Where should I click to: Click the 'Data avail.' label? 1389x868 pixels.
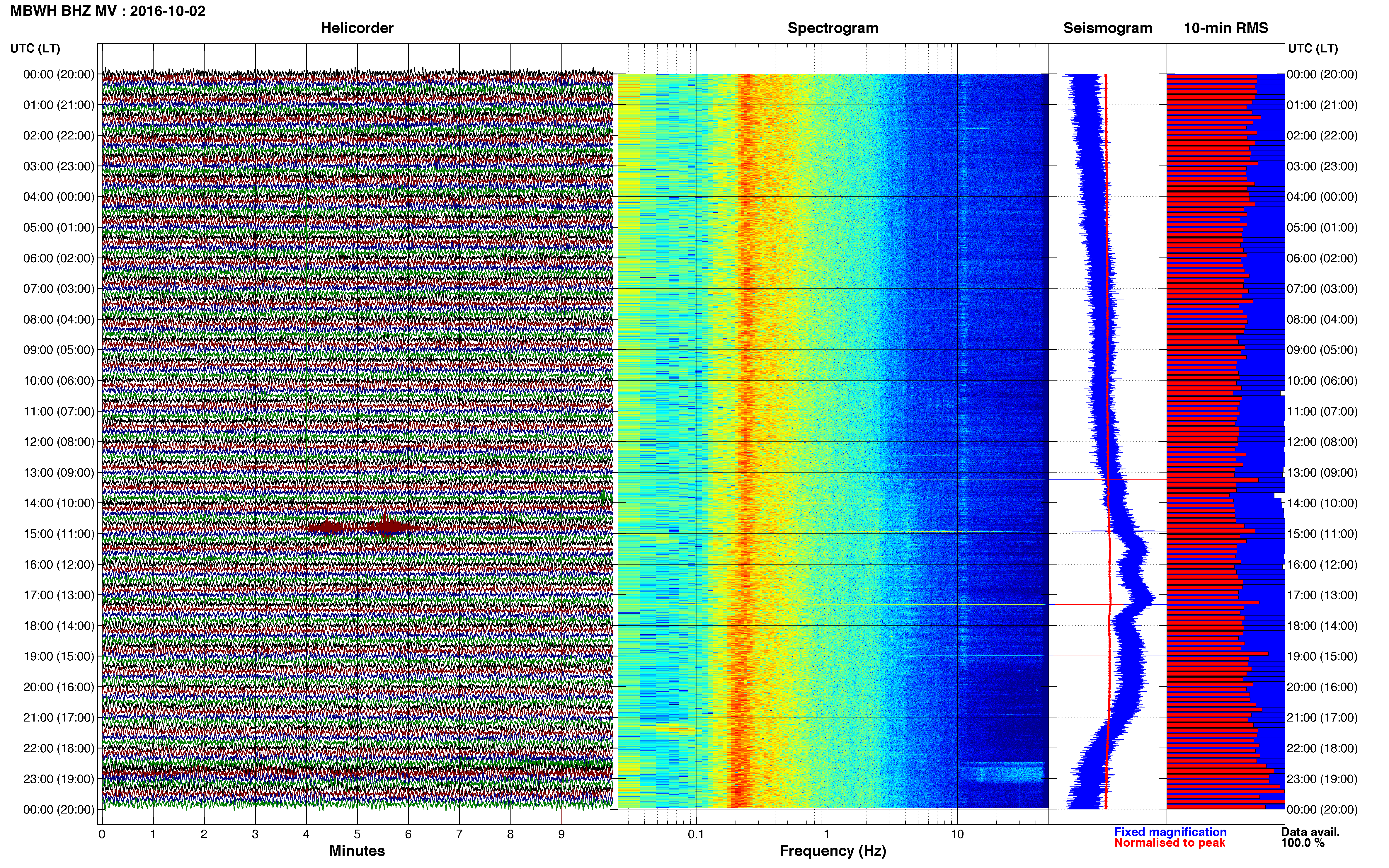click(x=1310, y=832)
